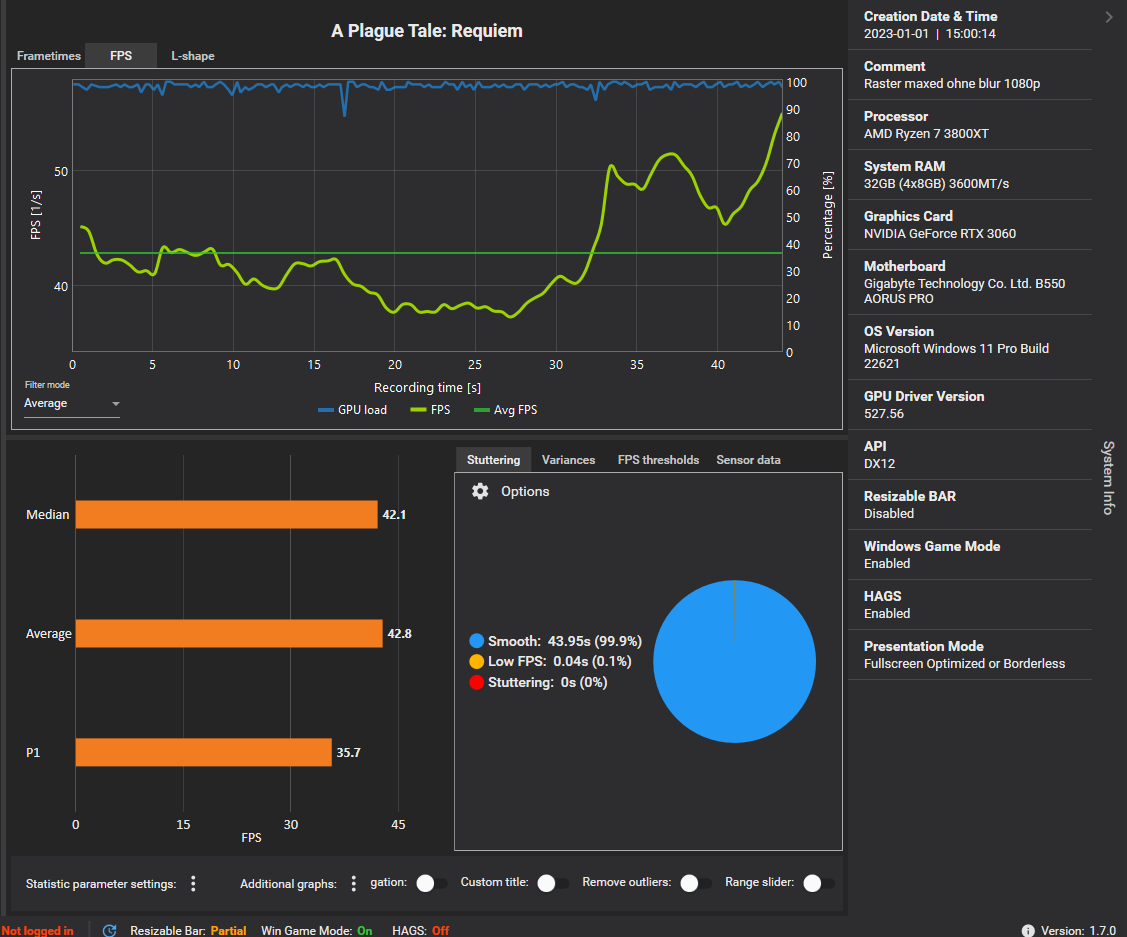1127x937 pixels.
Task: Click the API DX12 value
Action: (x=879, y=463)
